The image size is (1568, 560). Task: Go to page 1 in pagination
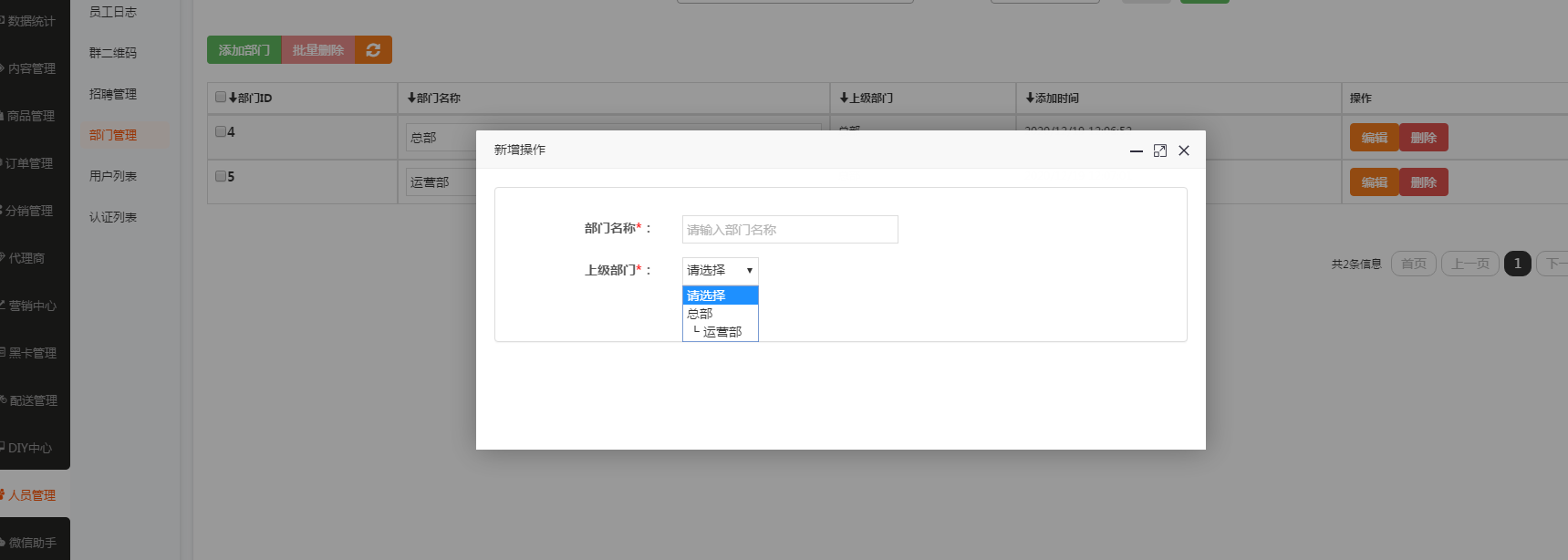click(1517, 264)
